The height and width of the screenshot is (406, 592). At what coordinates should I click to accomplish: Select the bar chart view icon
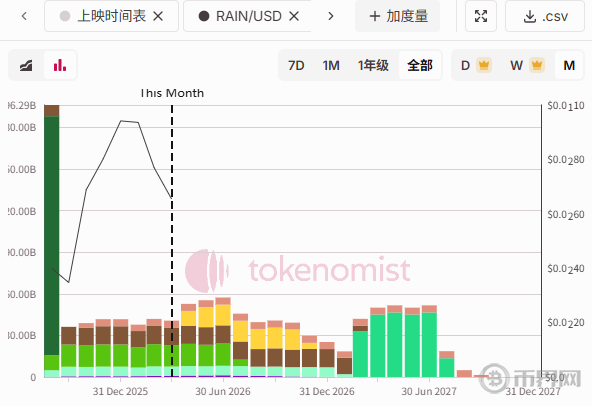(x=60, y=65)
